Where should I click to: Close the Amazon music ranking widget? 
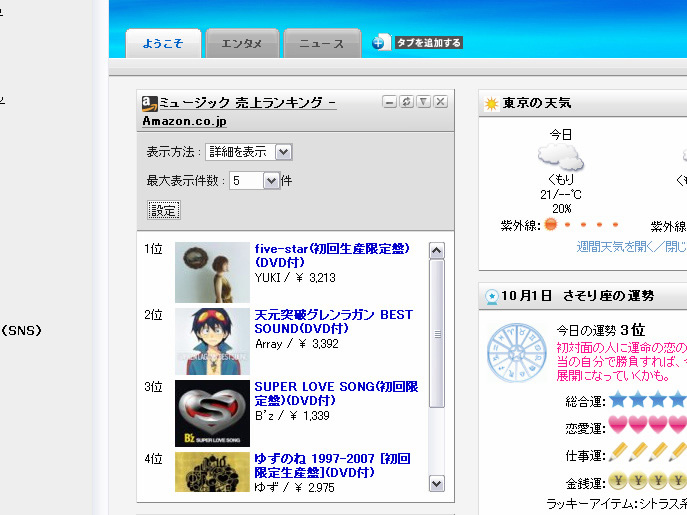click(x=440, y=102)
